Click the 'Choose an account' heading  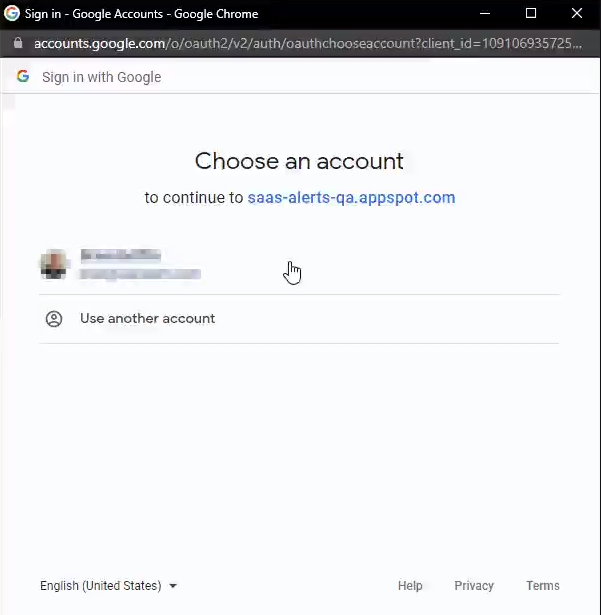[299, 161]
